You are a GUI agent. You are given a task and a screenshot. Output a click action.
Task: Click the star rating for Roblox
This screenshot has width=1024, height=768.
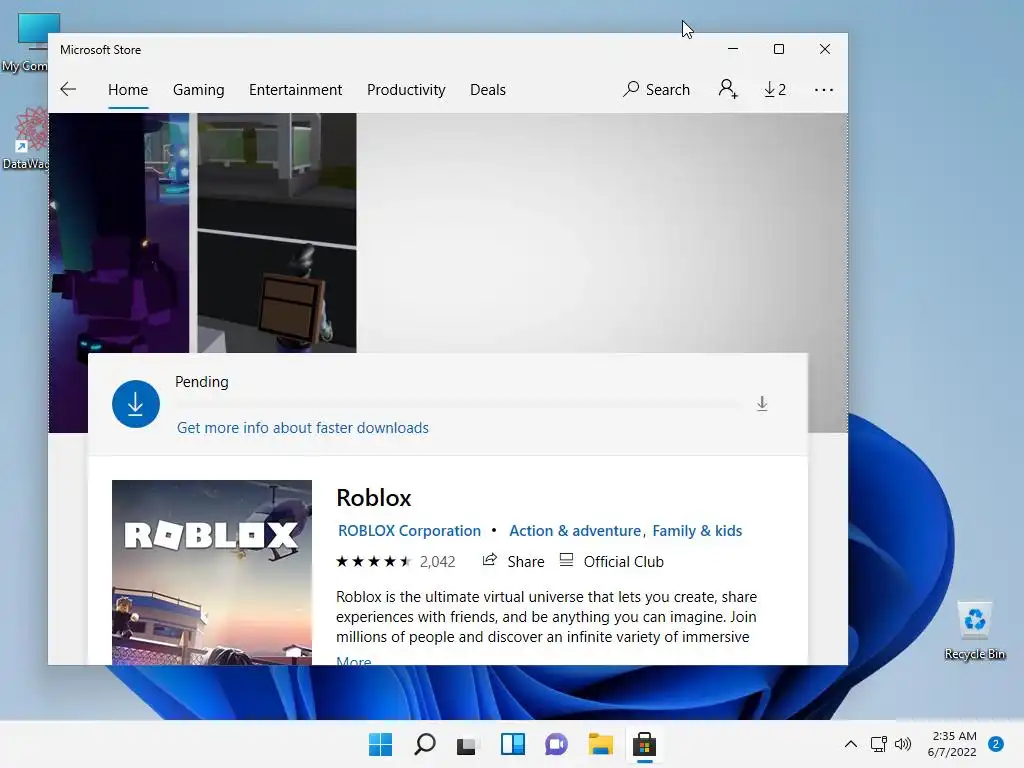coord(374,562)
